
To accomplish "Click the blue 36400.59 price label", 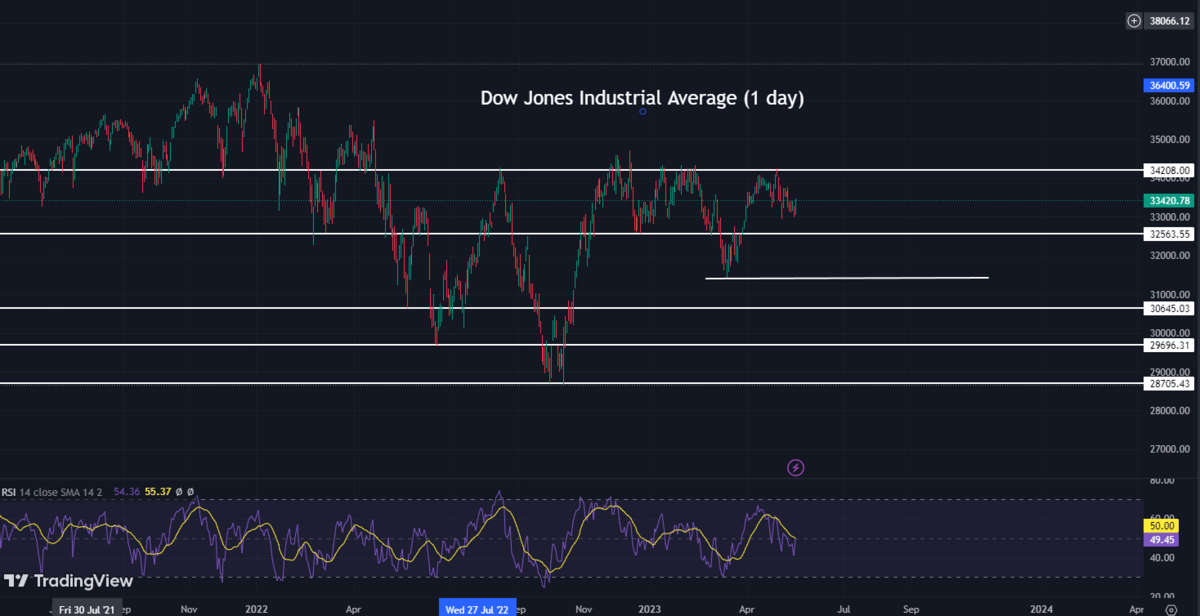I will [x=1169, y=86].
